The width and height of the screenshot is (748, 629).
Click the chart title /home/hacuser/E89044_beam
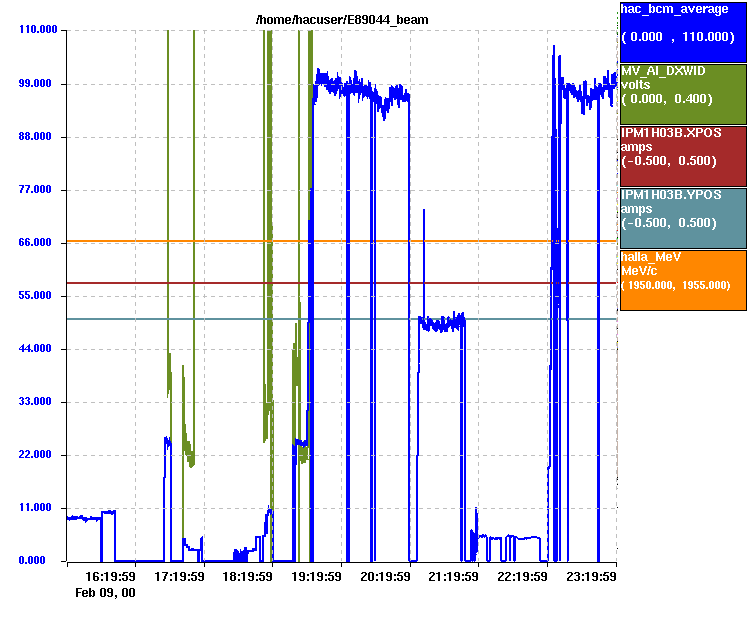(341, 21)
